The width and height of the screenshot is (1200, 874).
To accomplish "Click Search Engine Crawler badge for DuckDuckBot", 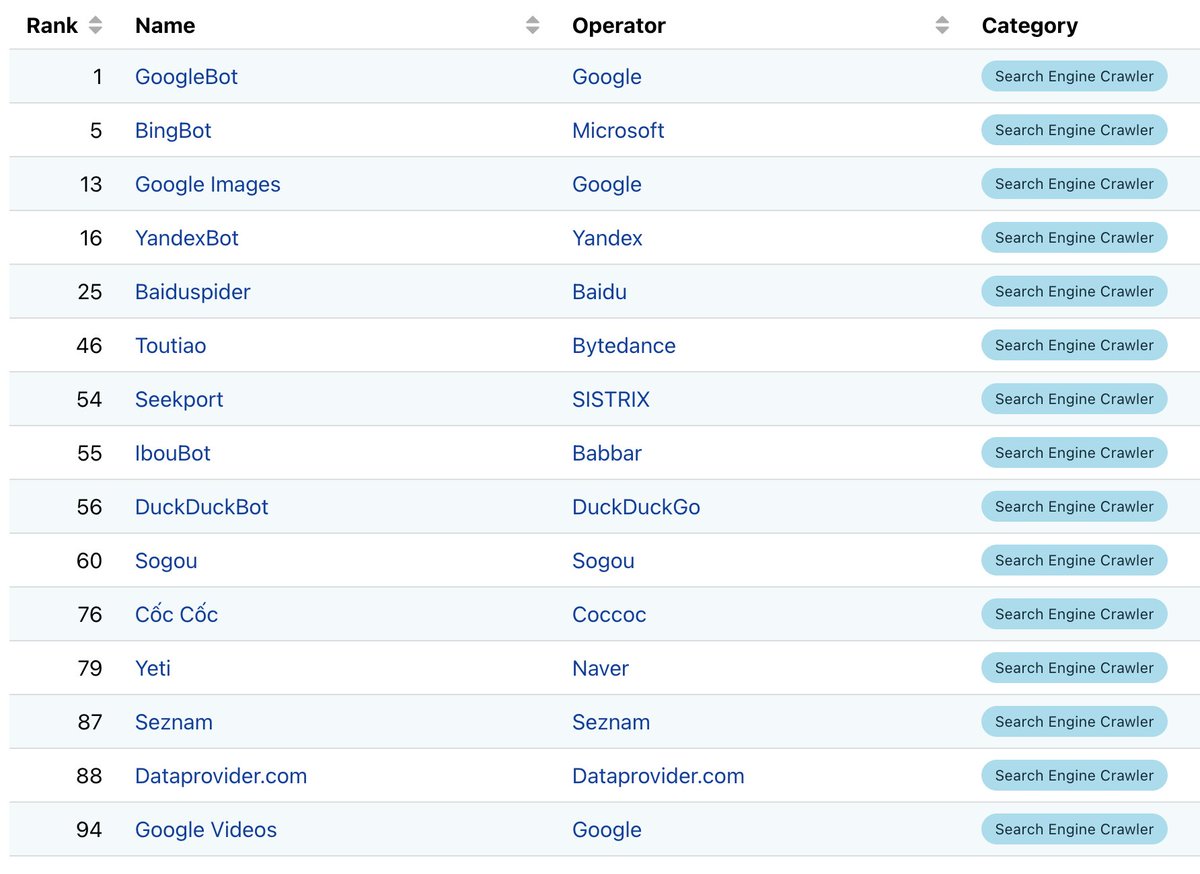I will pos(1074,507).
